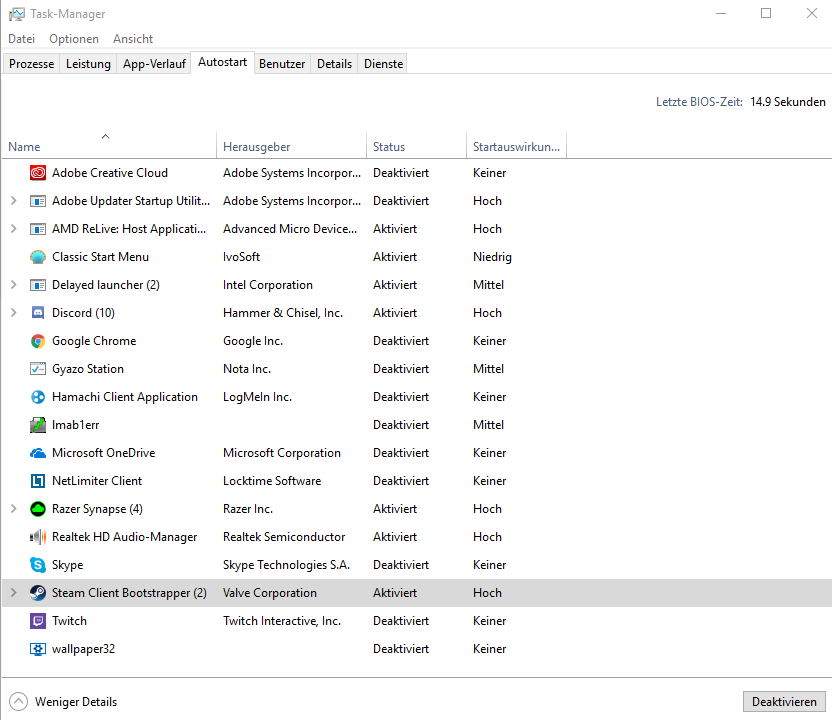Image resolution: width=832 pixels, height=720 pixels.
Task: Click the Skype icon
Action: (x=38, y=565)
